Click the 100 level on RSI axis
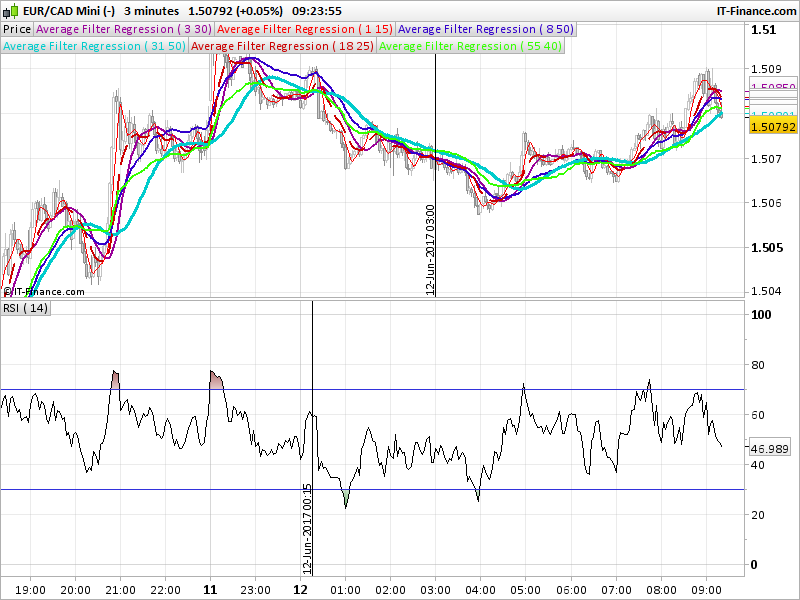This screenshot has height=600, width=800. (761, 315)
